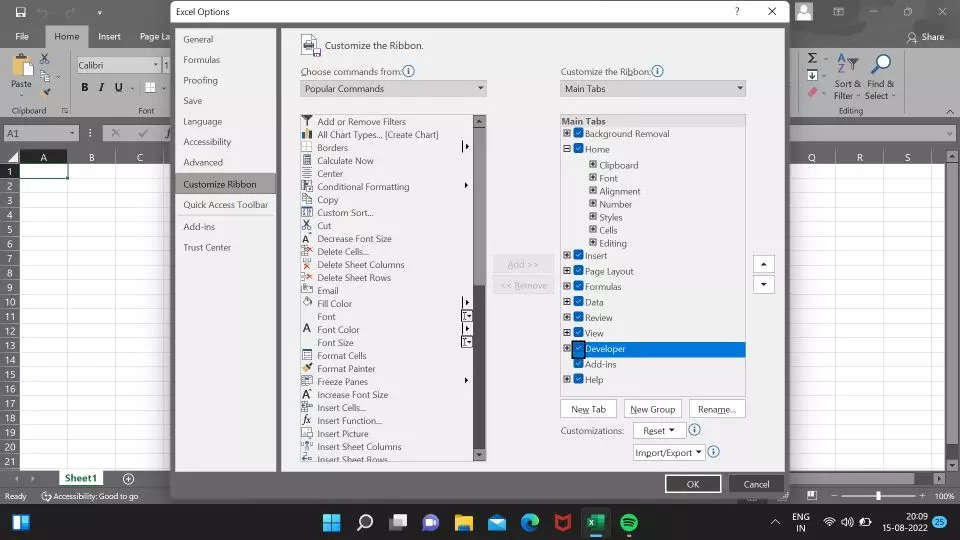Expand the View tab node
The height and width of the screenshot is (540, 960).
567,332
